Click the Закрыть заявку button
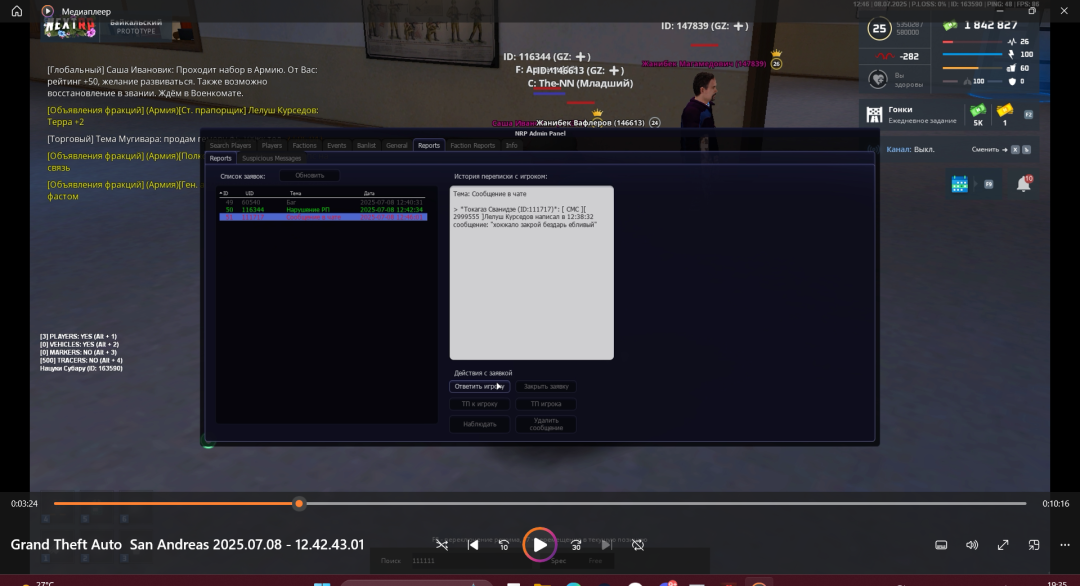The height and width of the screenshot is (586, 1080). pyautogui.click(x=546, y=386)
